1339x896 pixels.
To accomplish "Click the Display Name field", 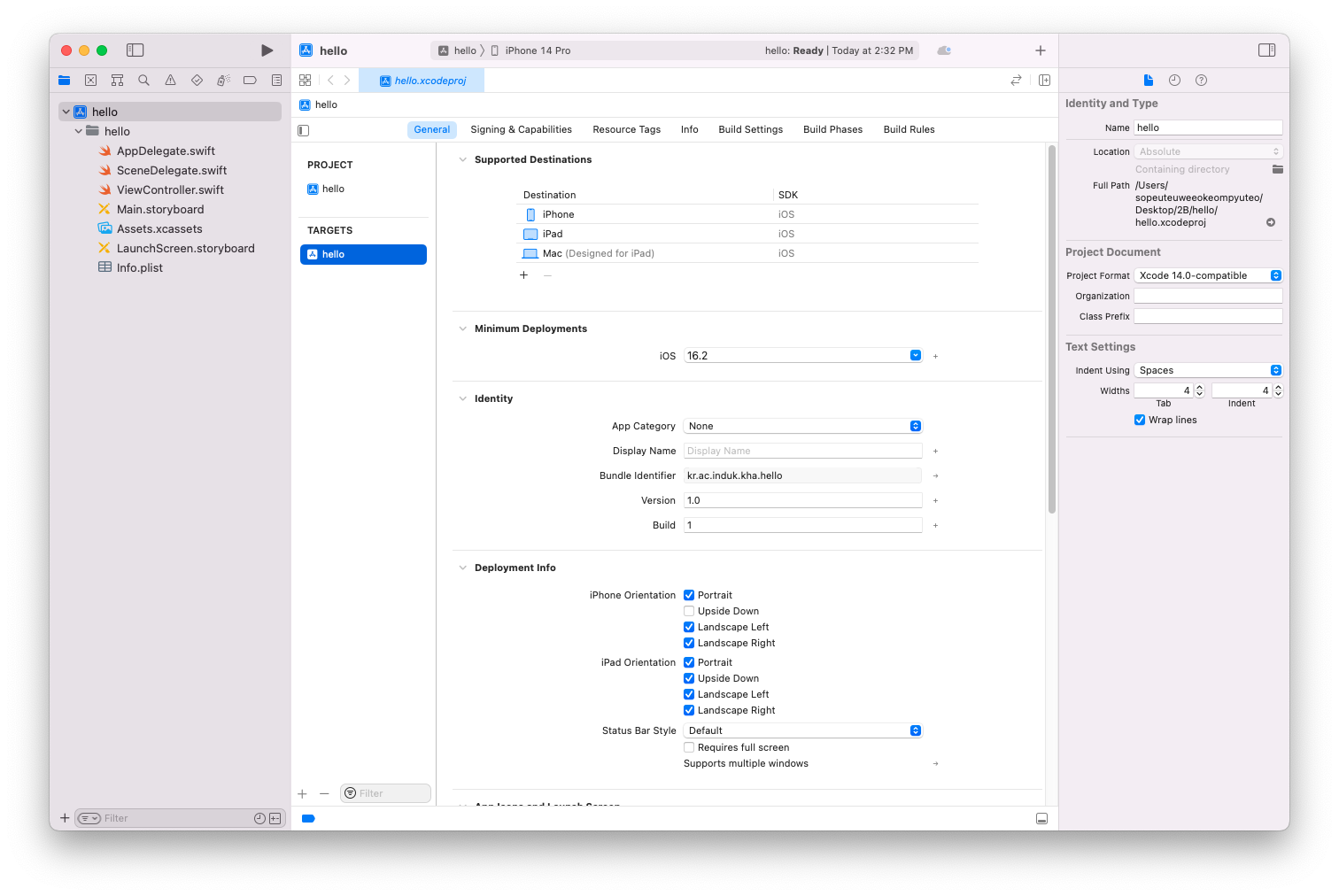I will tap(803, 451).
